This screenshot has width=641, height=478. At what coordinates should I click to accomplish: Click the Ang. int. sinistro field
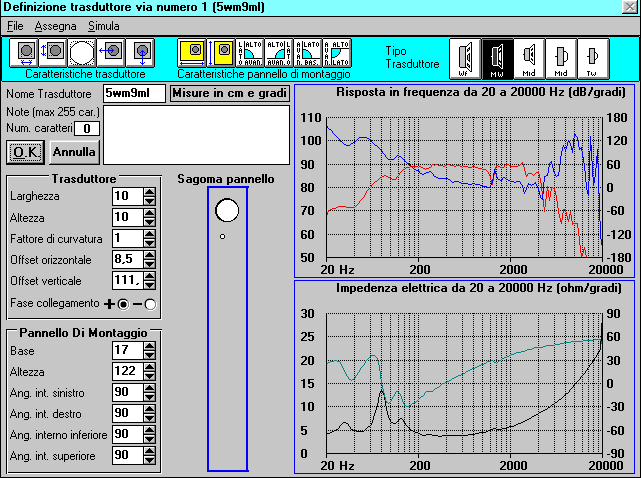(128, 393)
